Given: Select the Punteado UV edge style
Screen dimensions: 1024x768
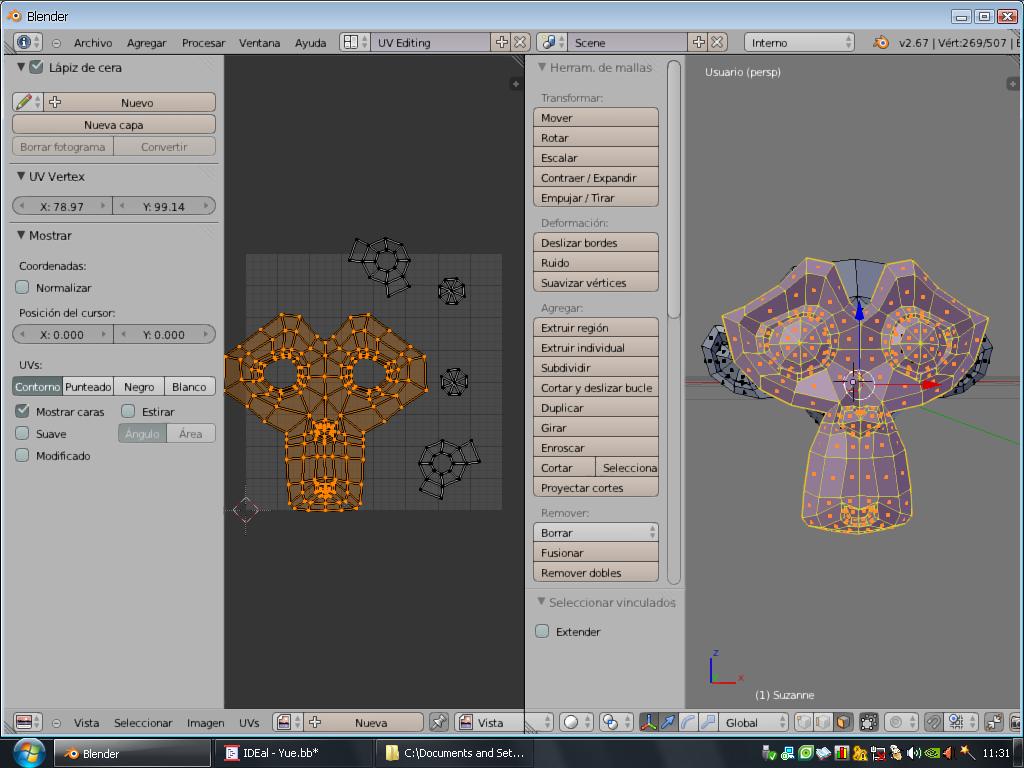Looking at the screenshot, I should (x=88, y=387).
